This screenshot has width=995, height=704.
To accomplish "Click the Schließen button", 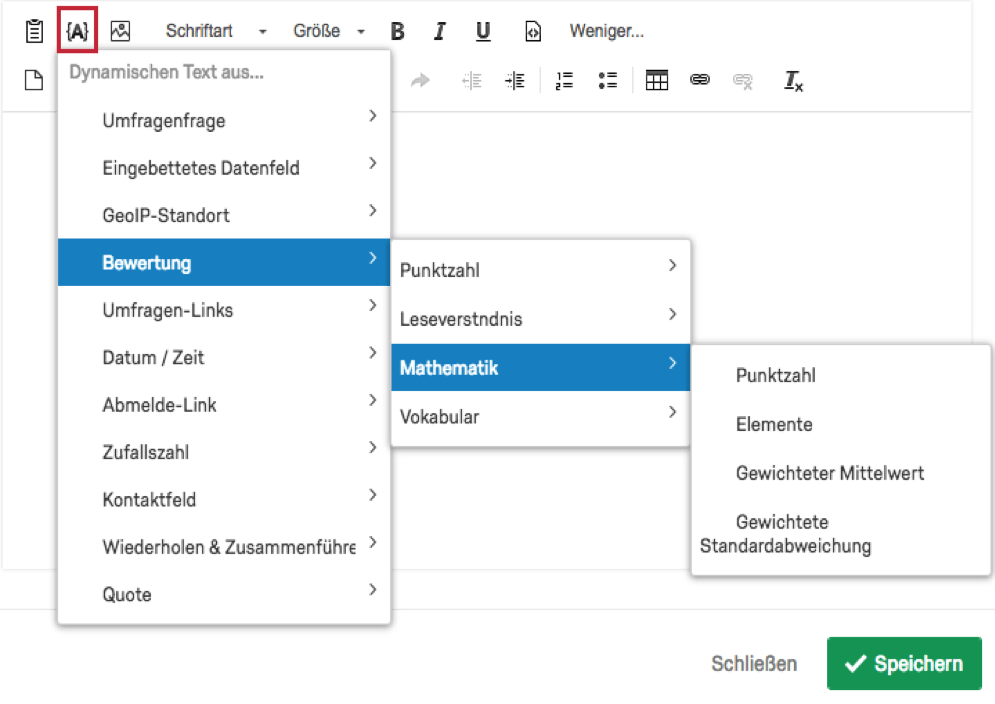I will pyautogui.click(x=754, y=663).
